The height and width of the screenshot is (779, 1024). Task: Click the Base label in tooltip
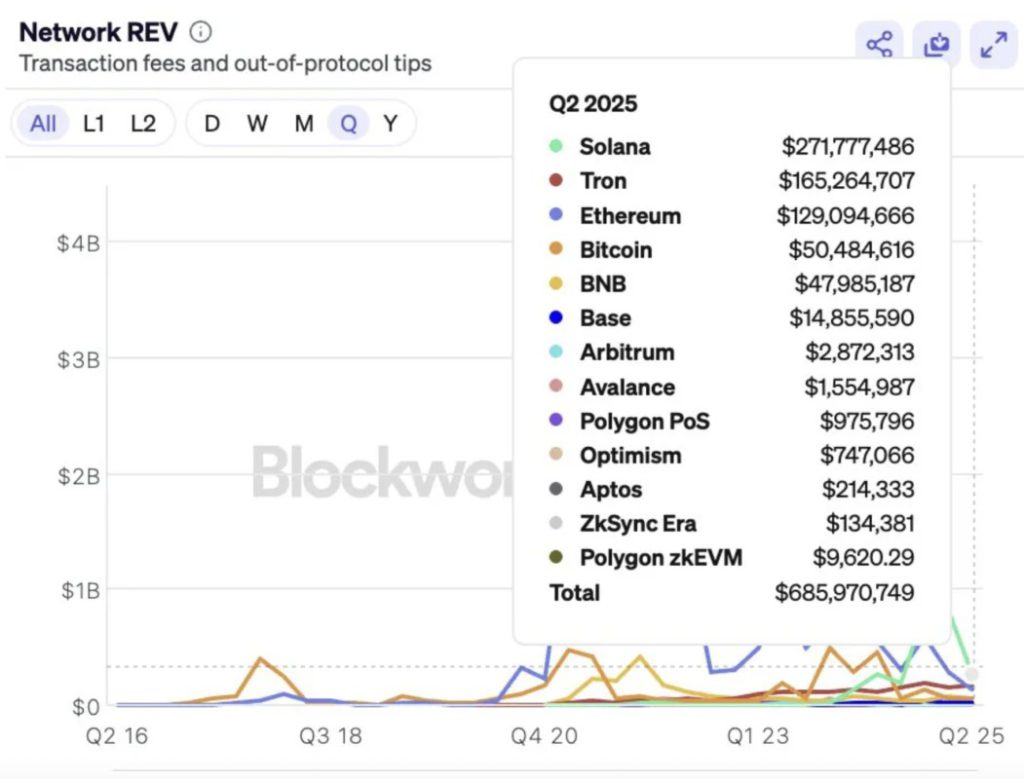point(605,318)
